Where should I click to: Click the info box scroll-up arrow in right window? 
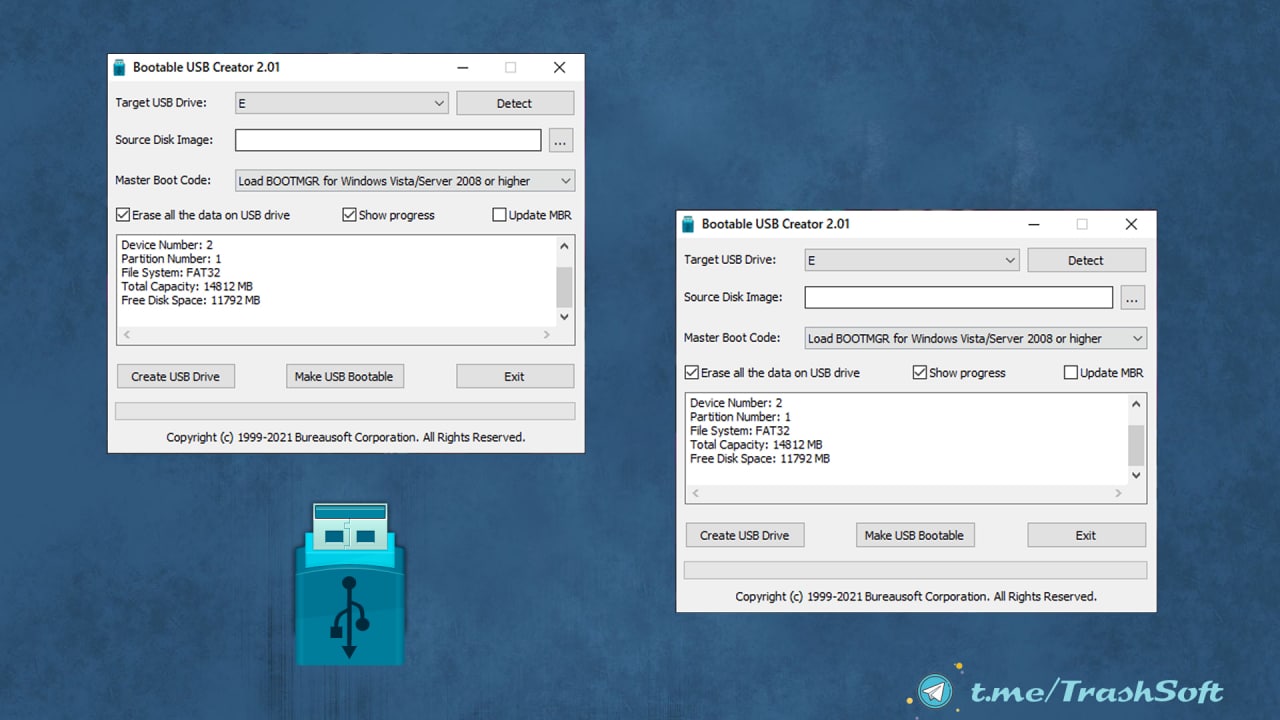(1136, 404)
